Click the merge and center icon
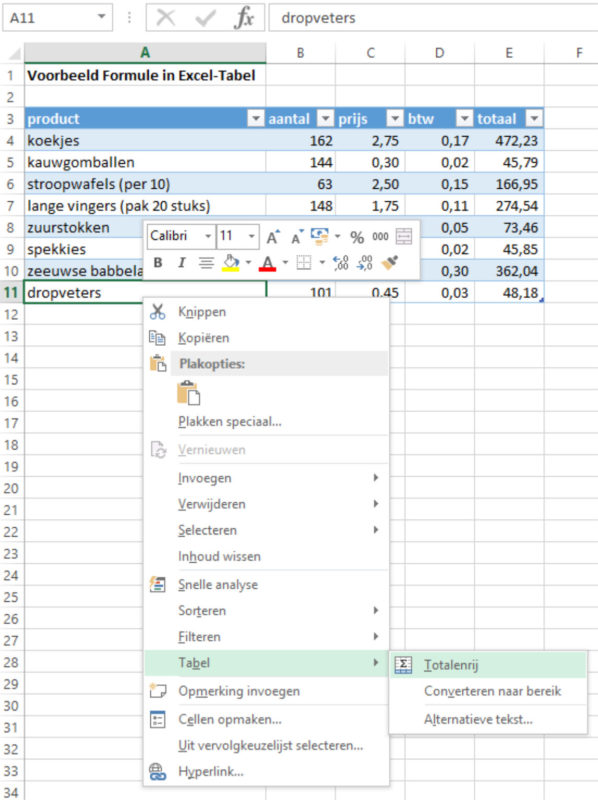The height and width of the screenshot is (800, 598). (404, 236)
